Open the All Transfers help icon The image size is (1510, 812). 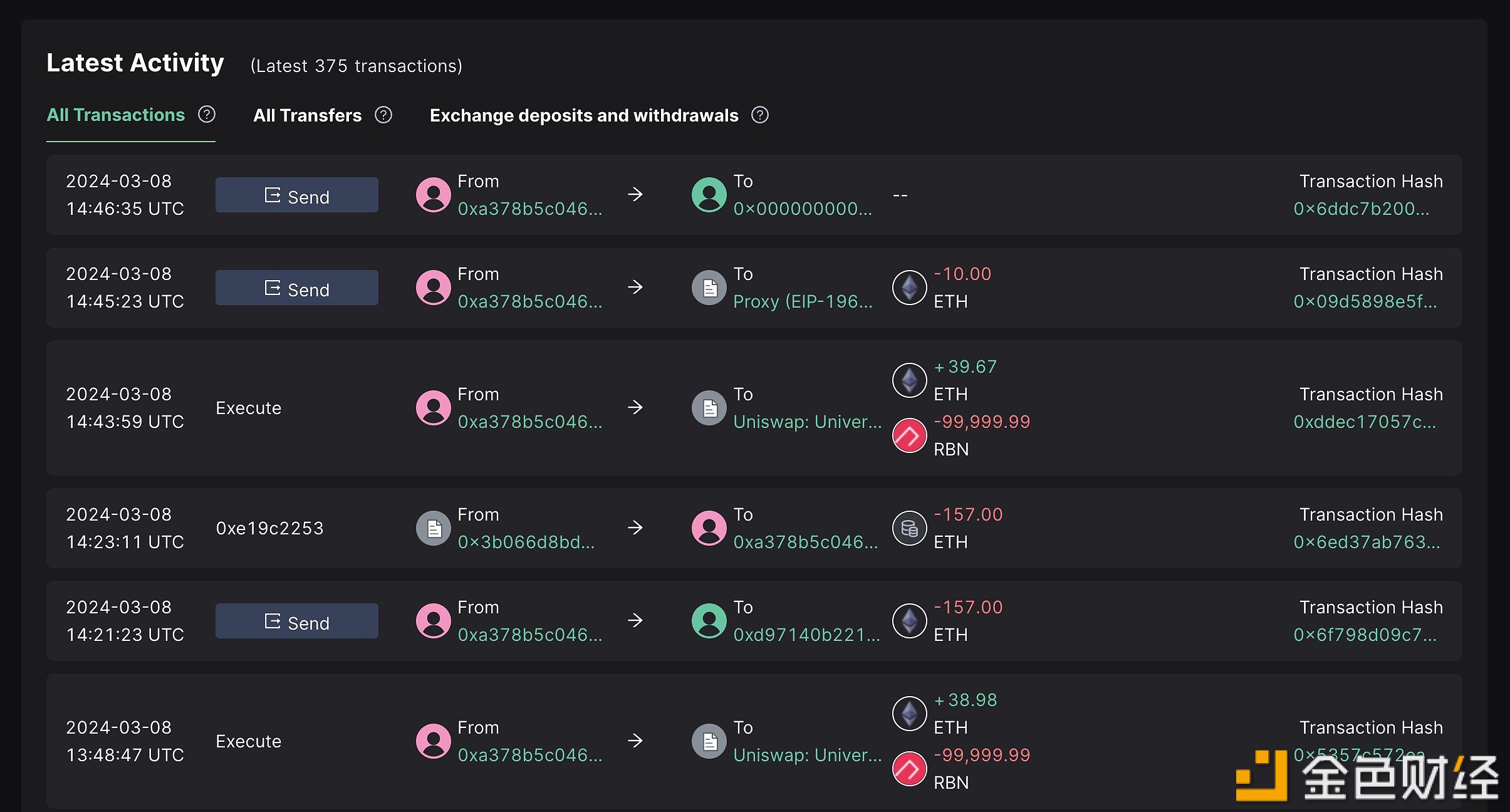[383, 115]
